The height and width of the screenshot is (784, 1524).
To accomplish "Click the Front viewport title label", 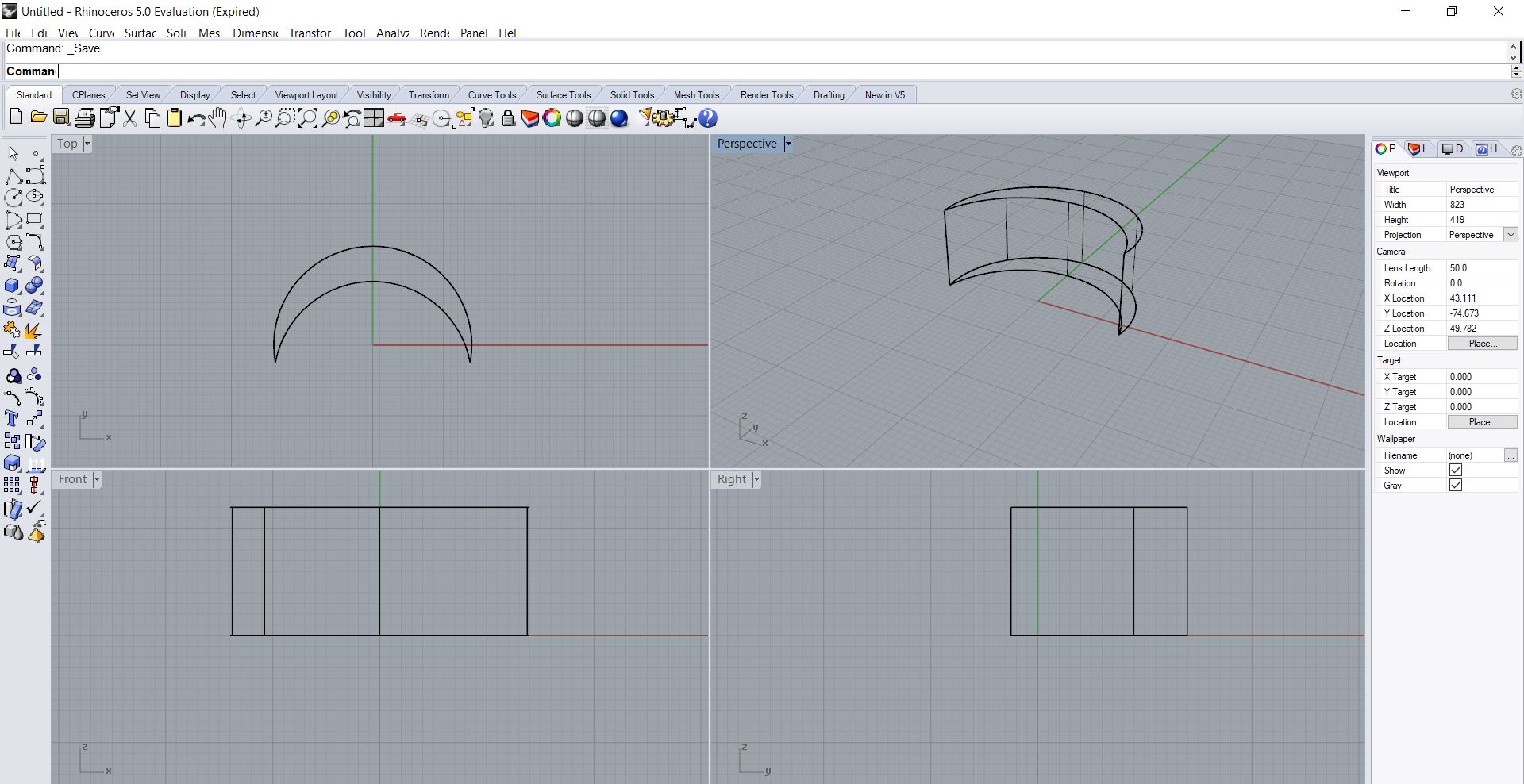I will [72, 479].
